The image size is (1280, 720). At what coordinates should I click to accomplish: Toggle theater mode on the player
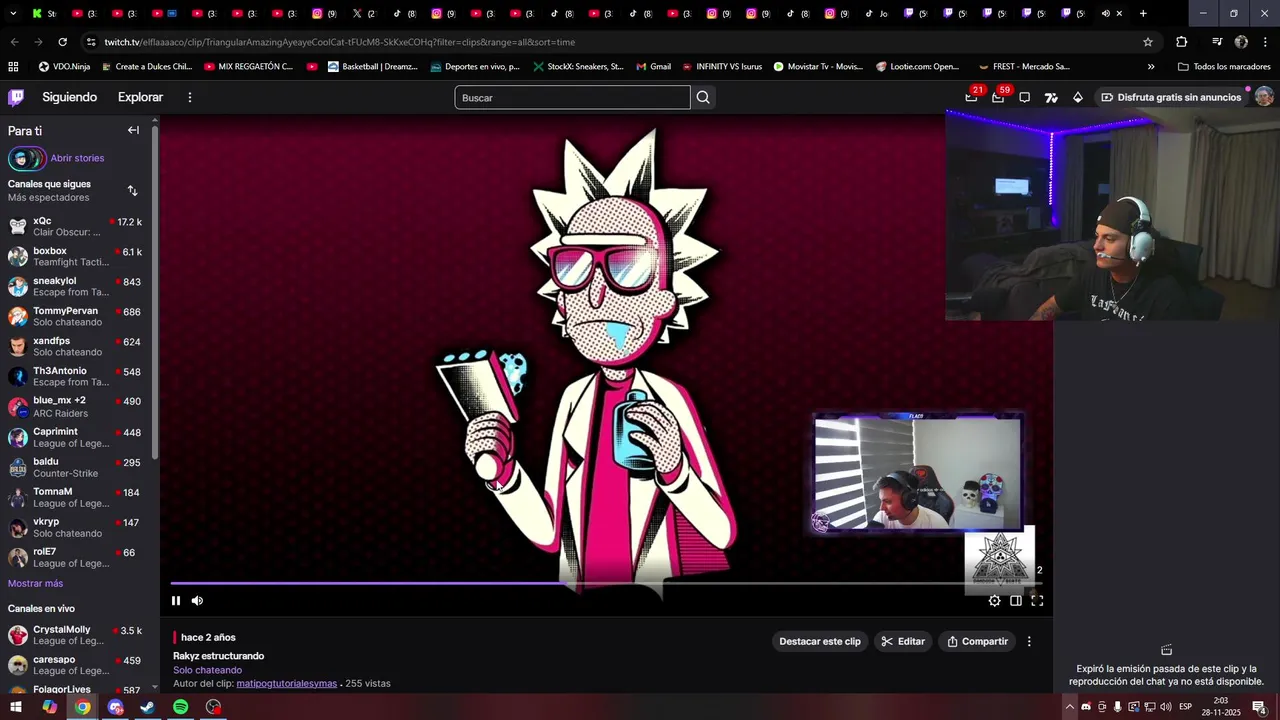pos(1015,600)
